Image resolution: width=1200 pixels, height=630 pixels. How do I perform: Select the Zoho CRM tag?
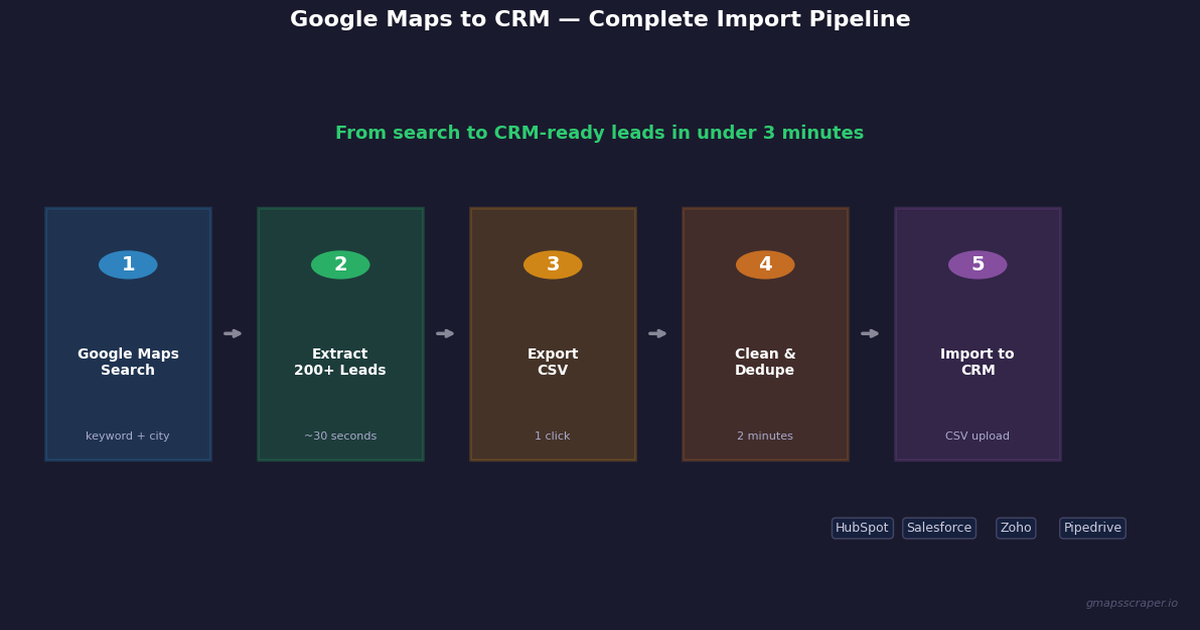pos(1016,528)
